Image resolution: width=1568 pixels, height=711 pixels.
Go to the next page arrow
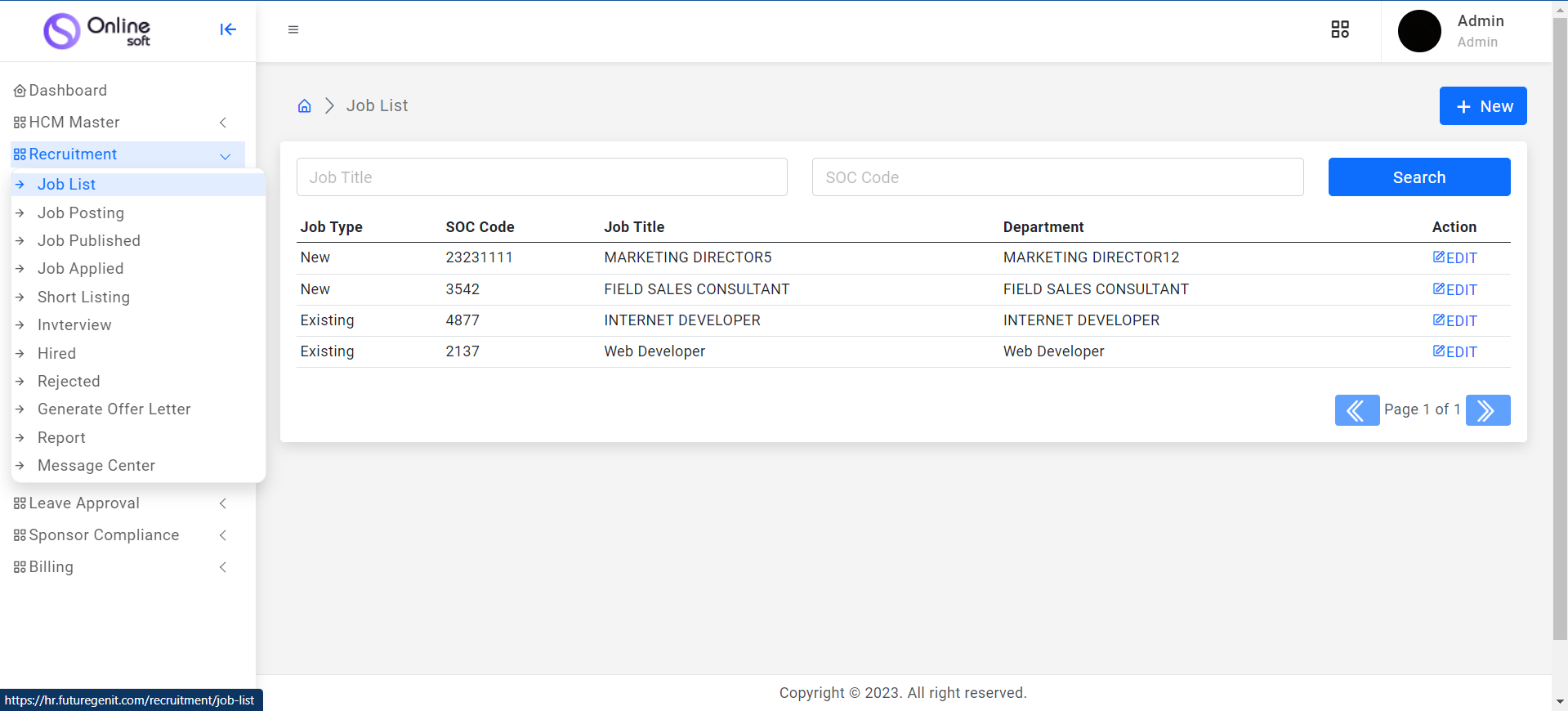(1487, 410)
